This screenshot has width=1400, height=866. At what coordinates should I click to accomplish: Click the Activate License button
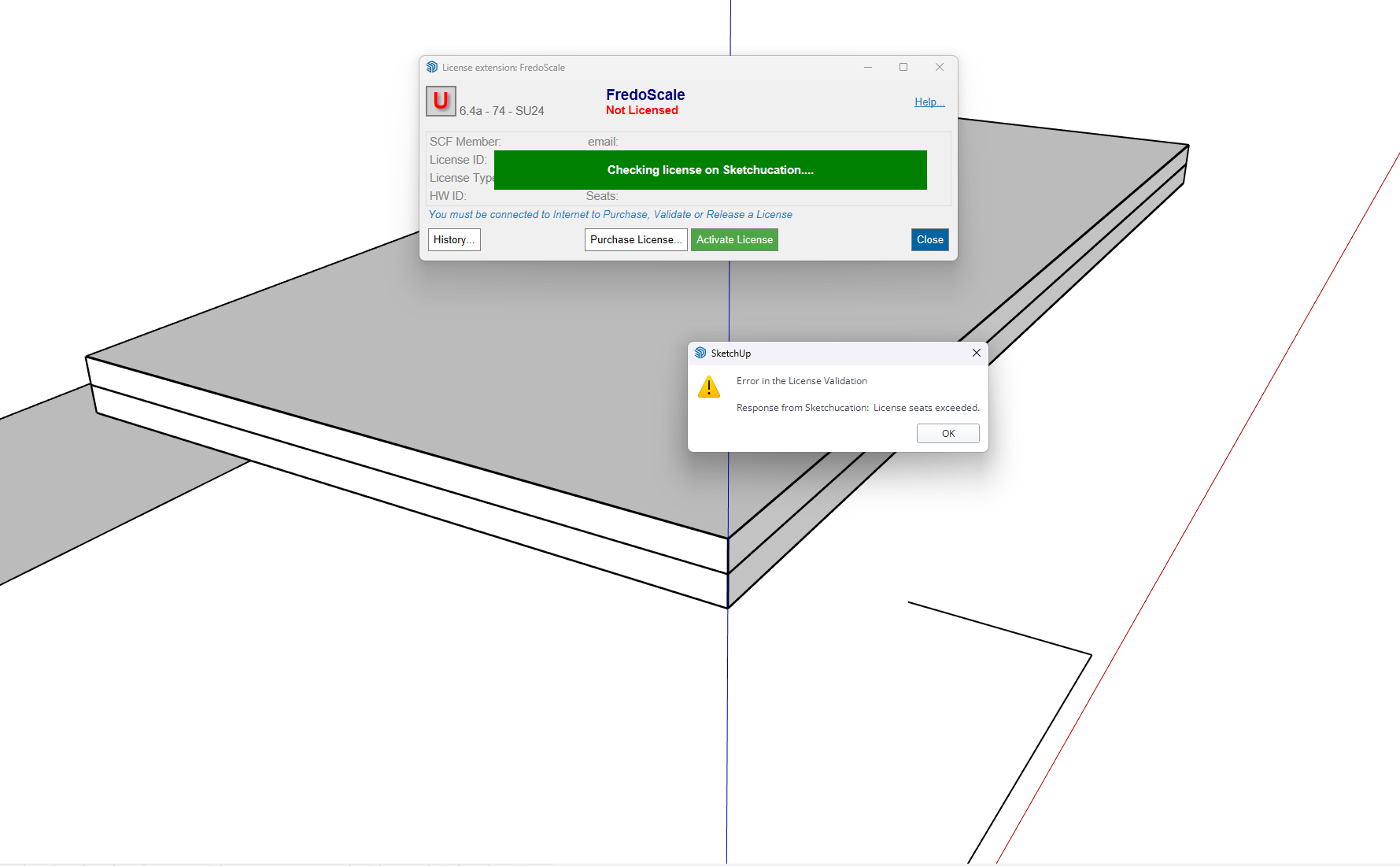(x=734, y=240)
